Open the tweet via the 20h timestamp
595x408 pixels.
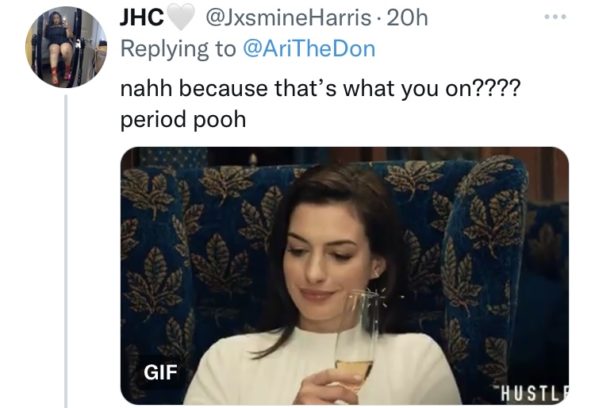pos(407,18)
